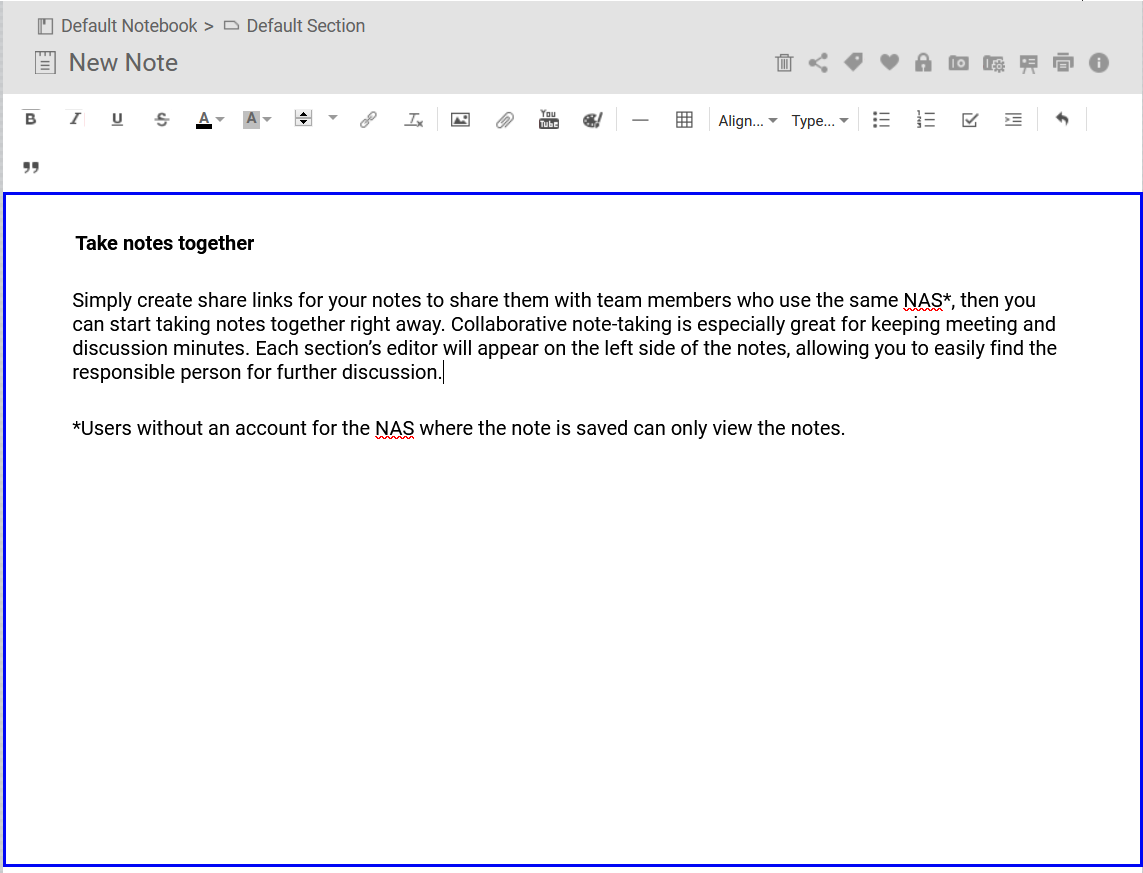Show note information via the info icon
The height and width of the screenshot is (873, 1143).
[1099, 63]
